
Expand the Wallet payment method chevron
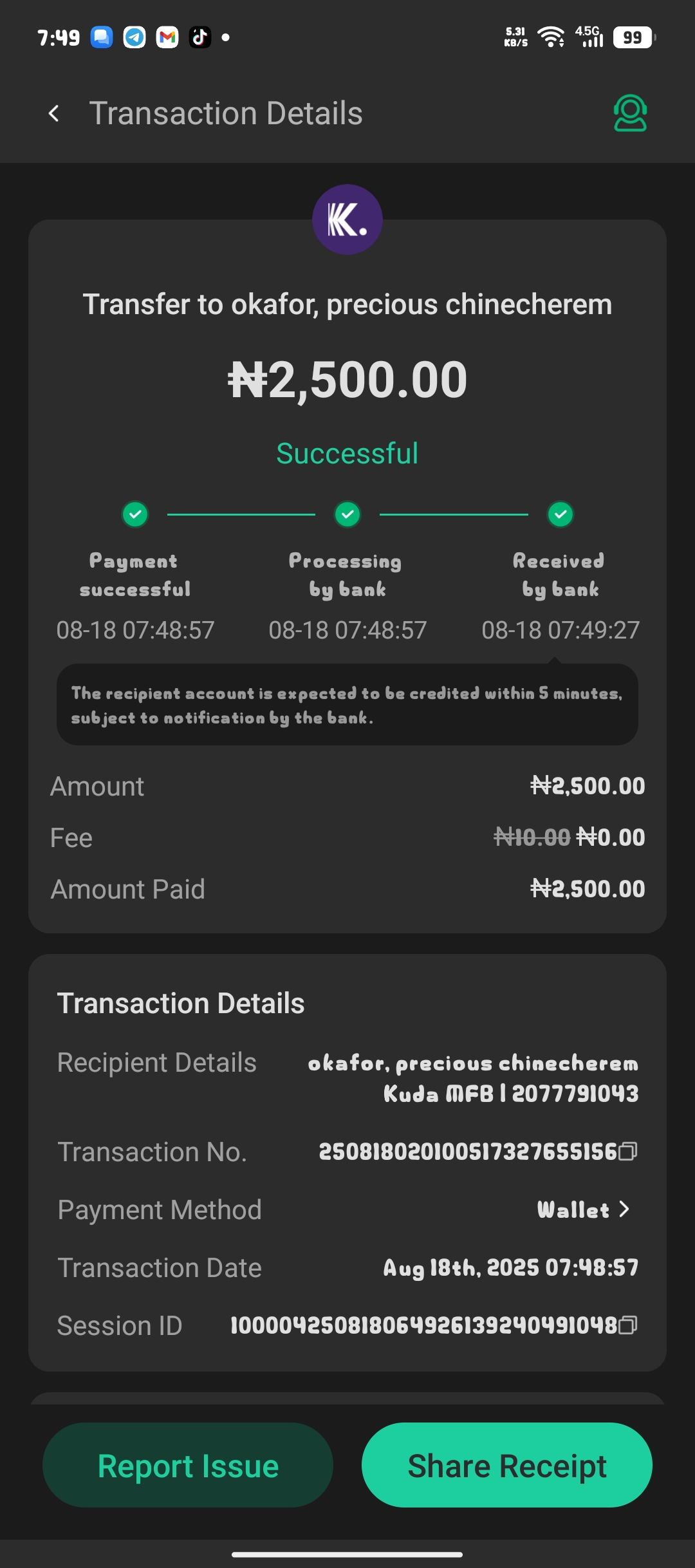pyautogui.click(x=624, y=1209)
